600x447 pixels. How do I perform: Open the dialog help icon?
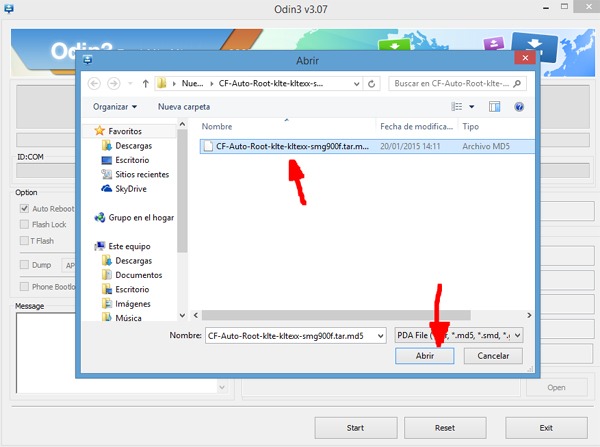point(519,107)
